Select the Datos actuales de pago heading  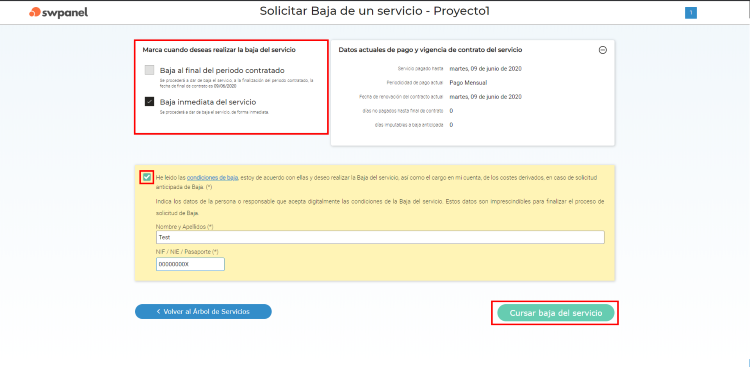[430, 50]
